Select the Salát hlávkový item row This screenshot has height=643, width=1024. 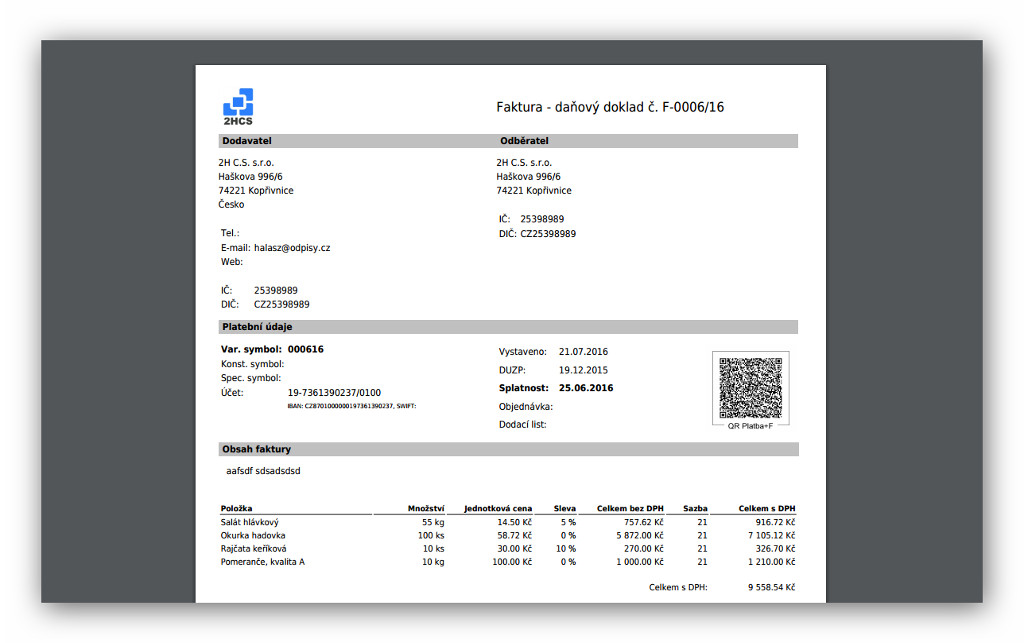(x=253, y=521)
